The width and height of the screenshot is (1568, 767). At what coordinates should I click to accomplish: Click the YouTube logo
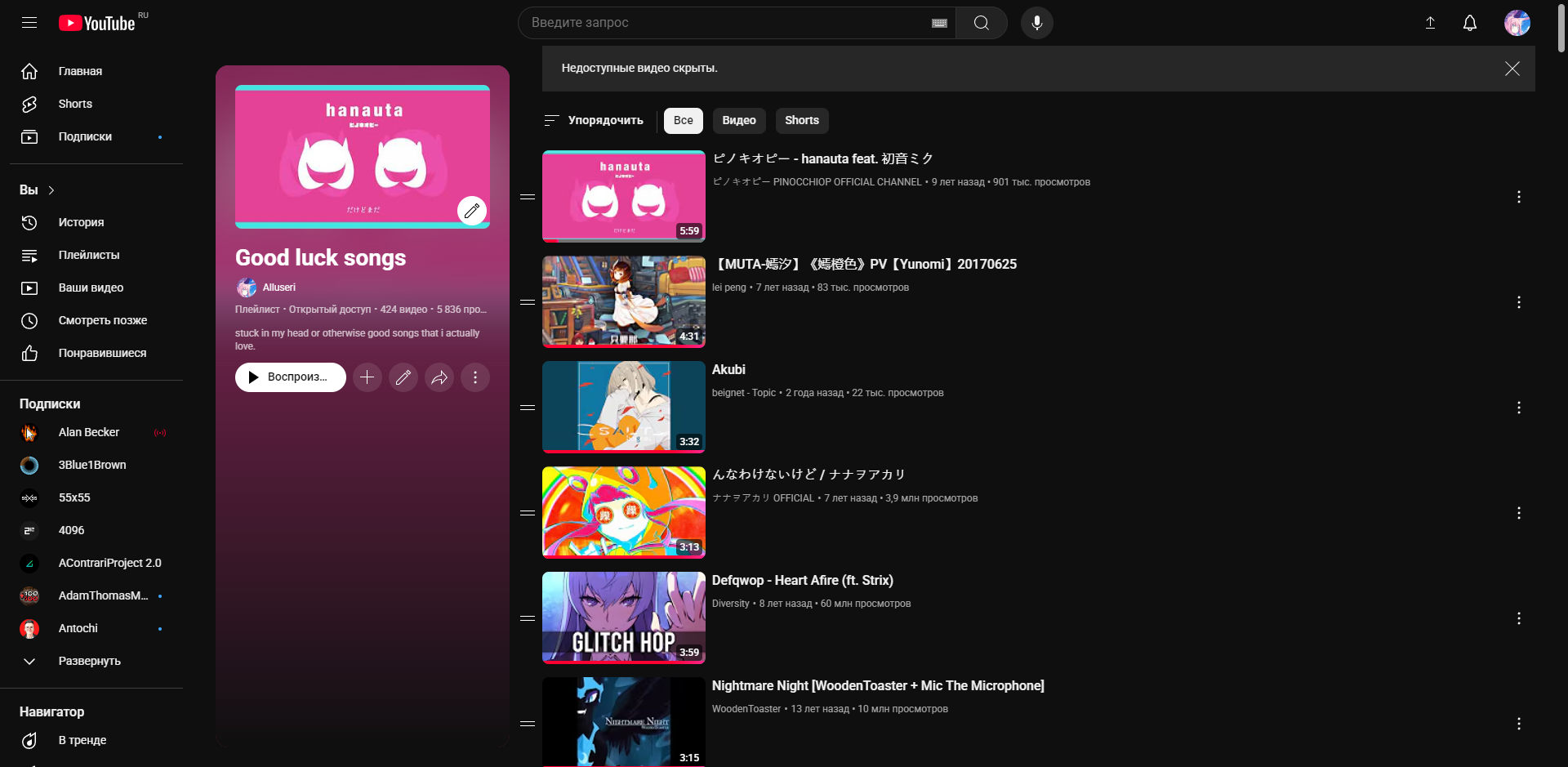pos(96,23)
